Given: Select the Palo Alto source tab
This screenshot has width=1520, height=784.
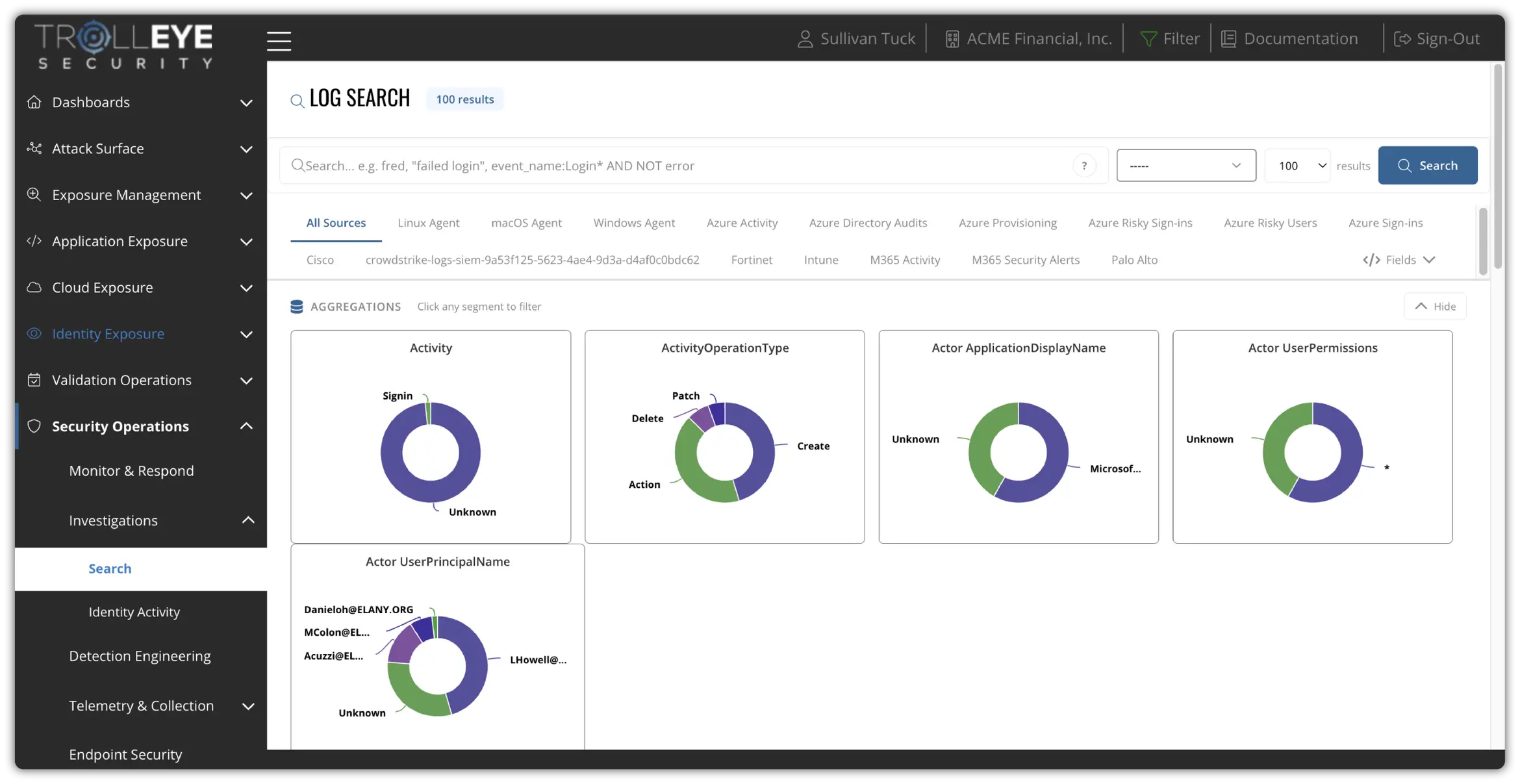Looking at the screenshot, I should 1134,260.
